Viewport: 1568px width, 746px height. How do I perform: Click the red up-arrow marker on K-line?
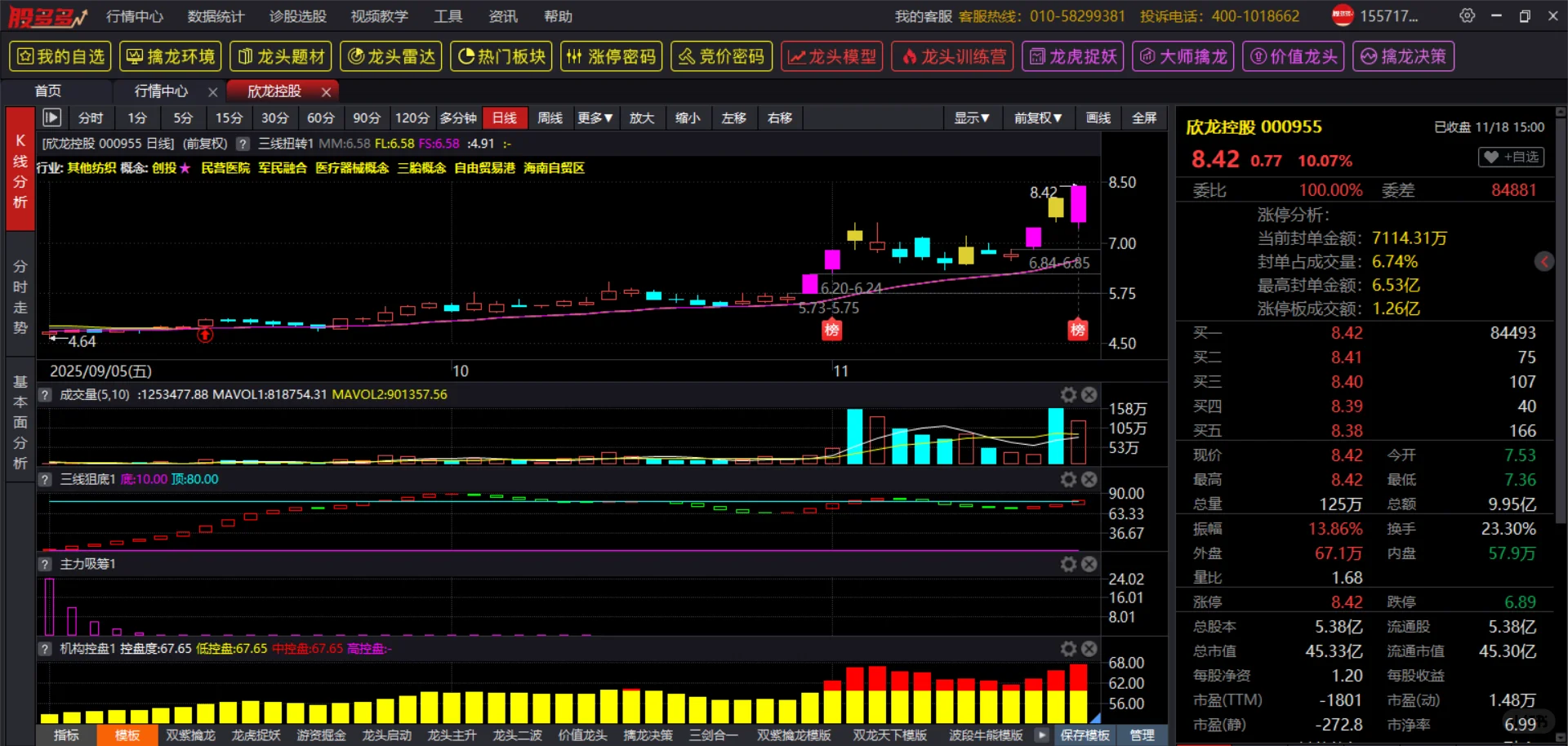(x=205, y=335)
